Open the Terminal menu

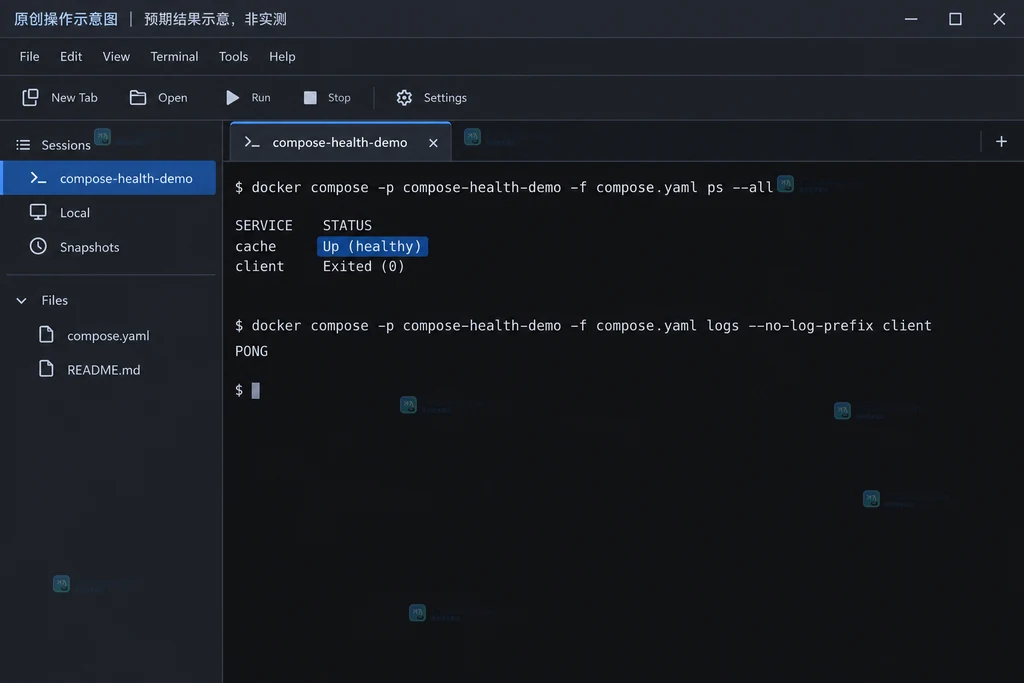tap(174, 56)
